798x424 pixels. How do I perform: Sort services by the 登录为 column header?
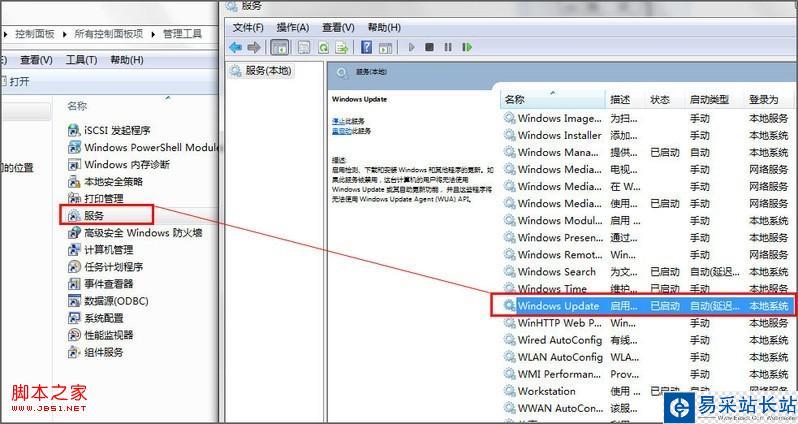(x=768, y=99)
